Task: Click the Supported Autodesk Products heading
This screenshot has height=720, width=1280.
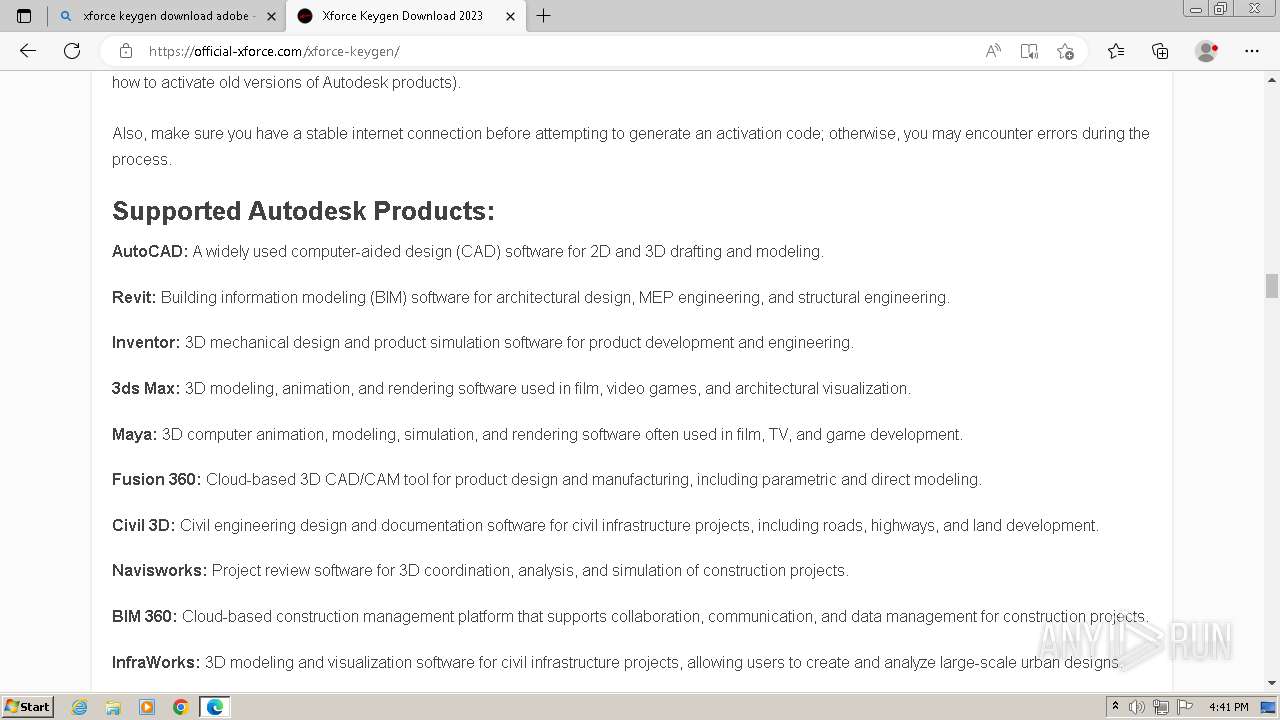Action: click(303, 211)
